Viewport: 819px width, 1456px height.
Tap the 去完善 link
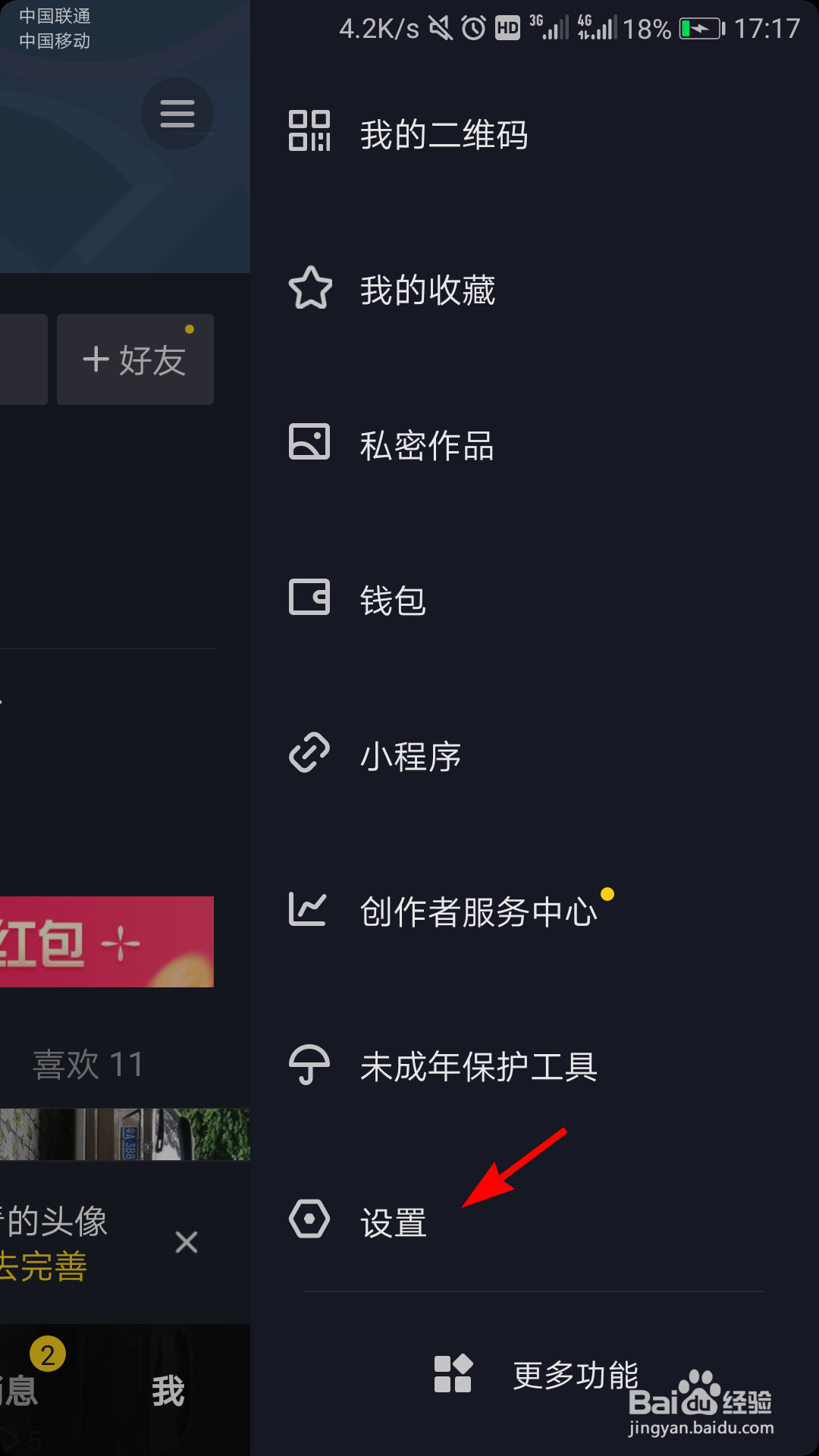(42, 1266)
